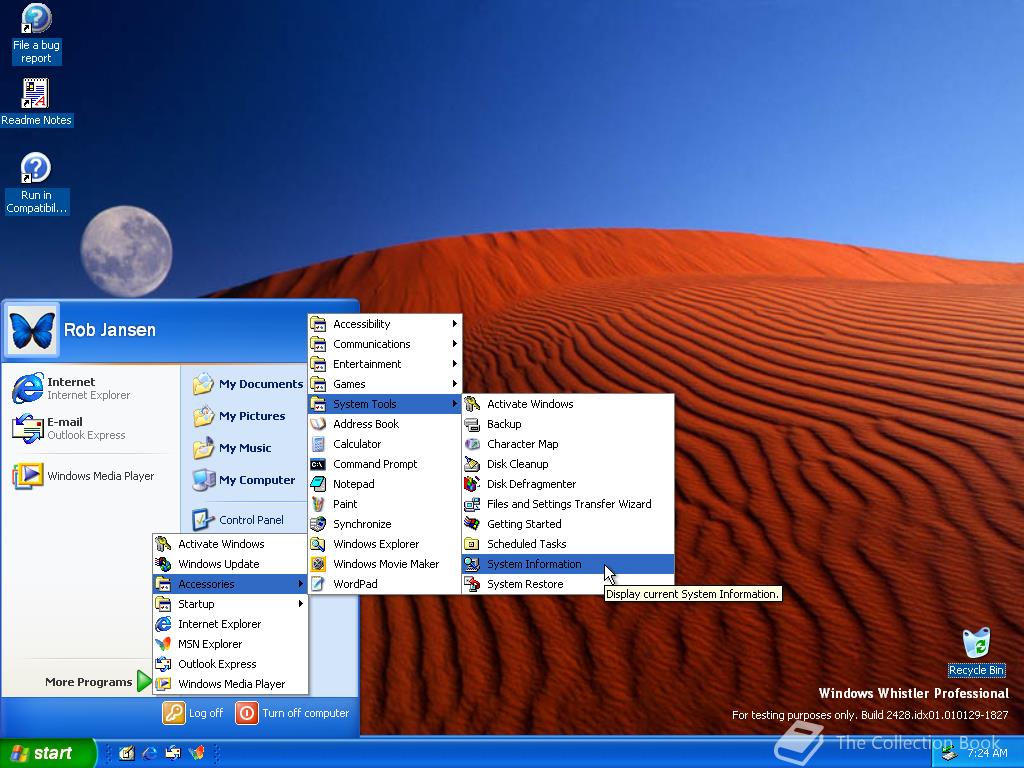Click the system tray clock 7:24 AM

(987, 753)
